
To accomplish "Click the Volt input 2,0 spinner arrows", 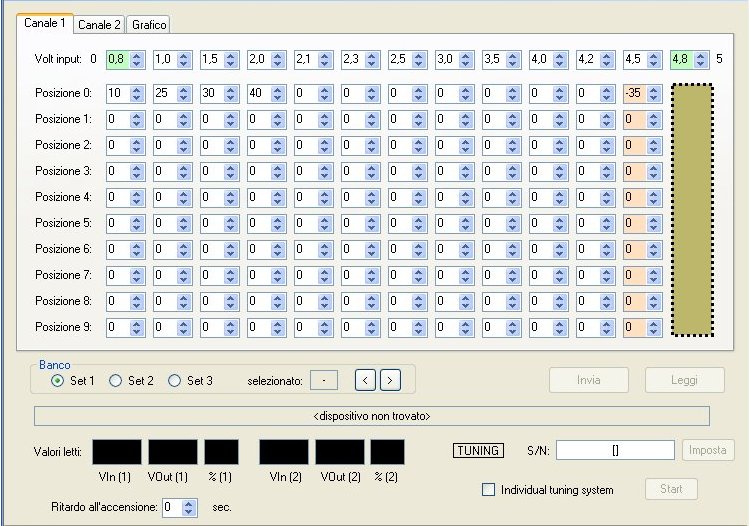I will pyautogui.click(x=277, y=59).
